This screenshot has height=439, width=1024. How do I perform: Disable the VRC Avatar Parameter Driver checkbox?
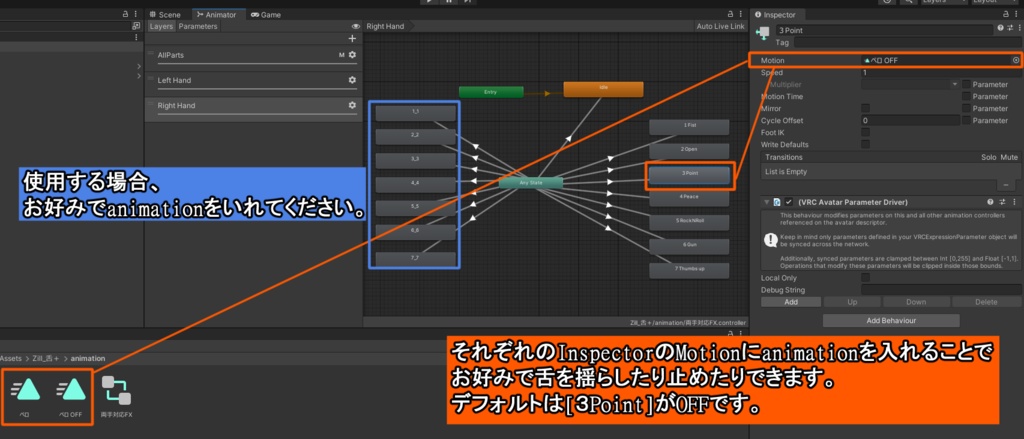tap(789, 202)
